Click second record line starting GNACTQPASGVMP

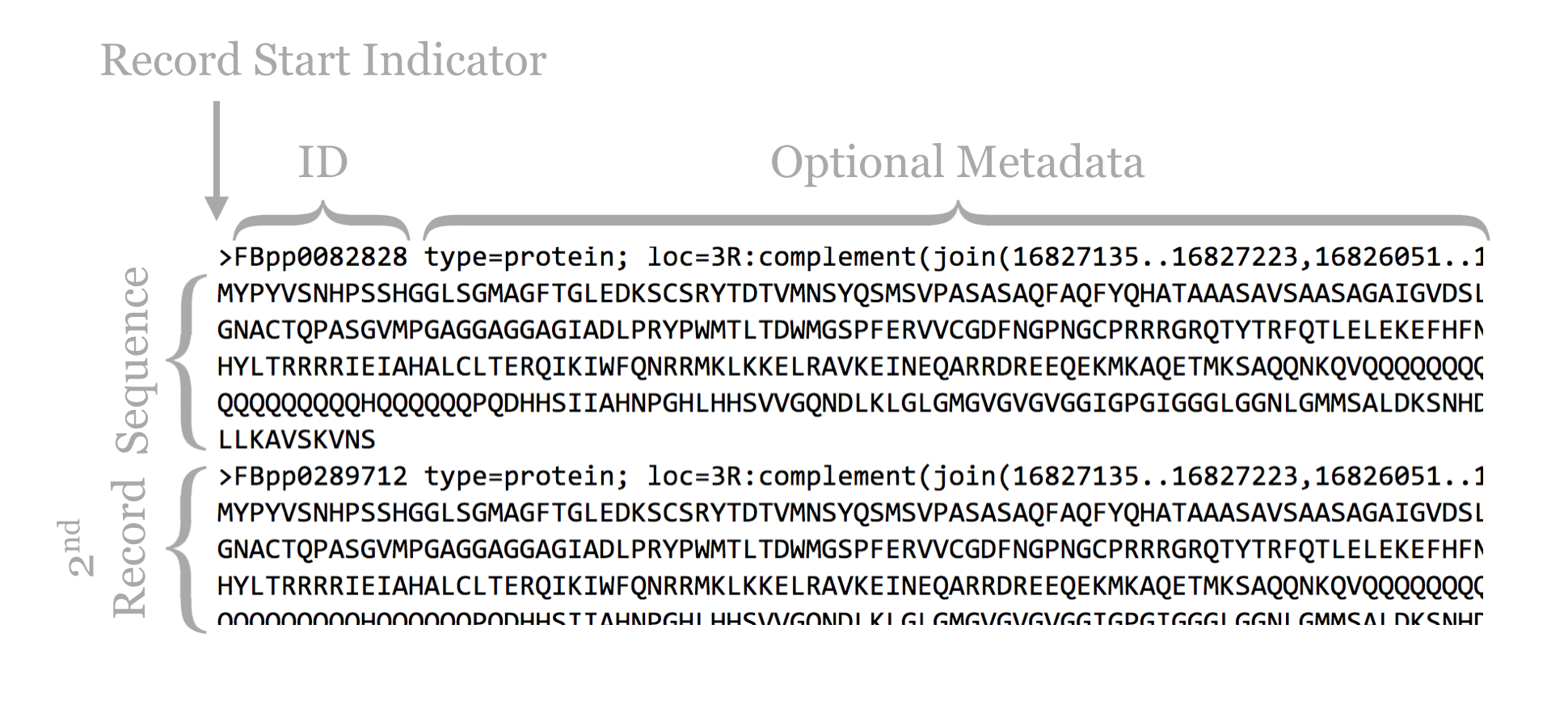(x=849, y=550)
